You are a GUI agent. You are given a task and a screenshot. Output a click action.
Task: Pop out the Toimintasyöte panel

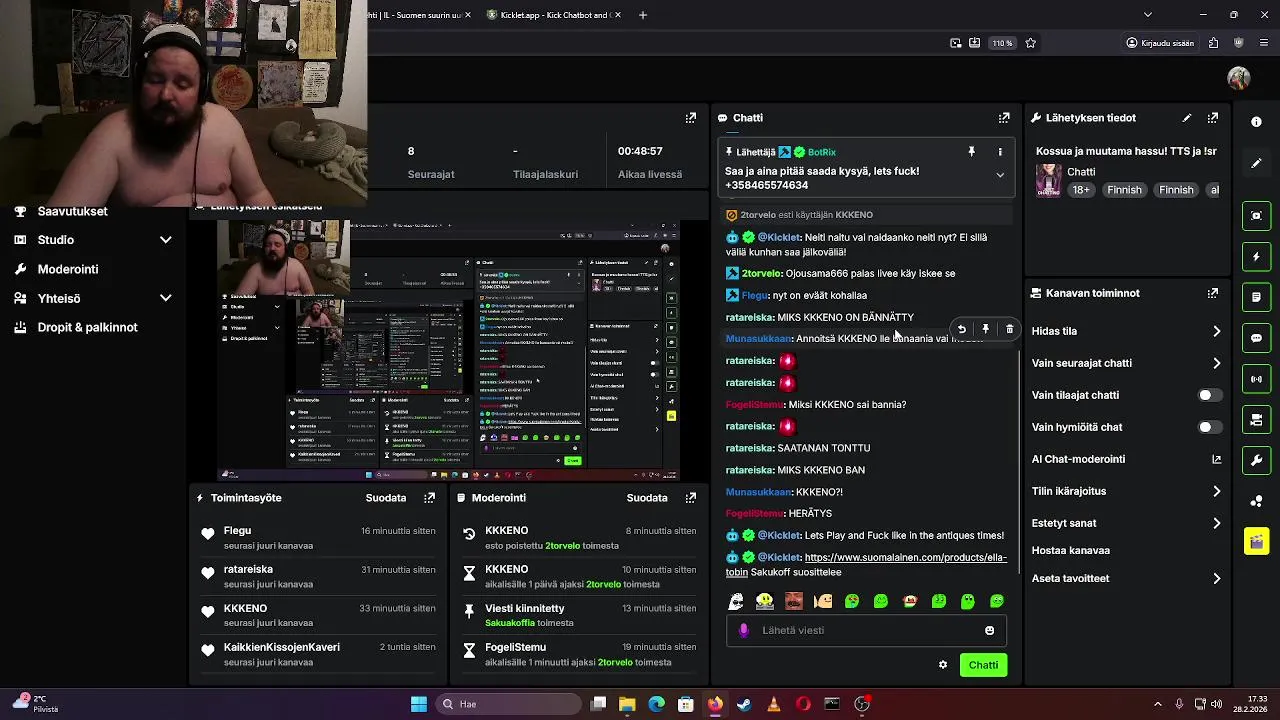pyautogui.click(x=430, y=498)
